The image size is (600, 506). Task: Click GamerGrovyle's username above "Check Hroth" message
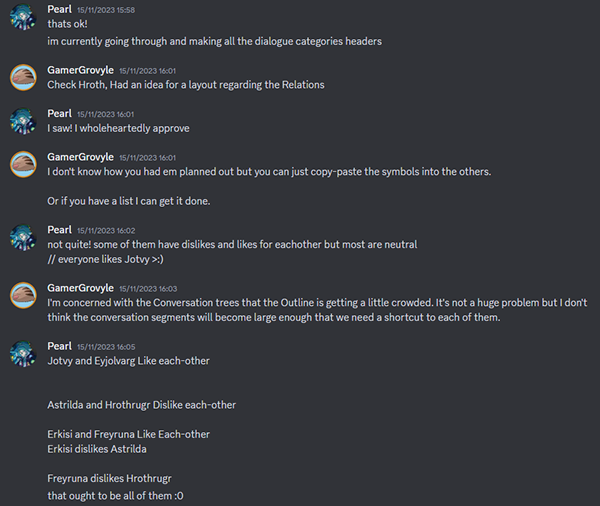[80, 70]
